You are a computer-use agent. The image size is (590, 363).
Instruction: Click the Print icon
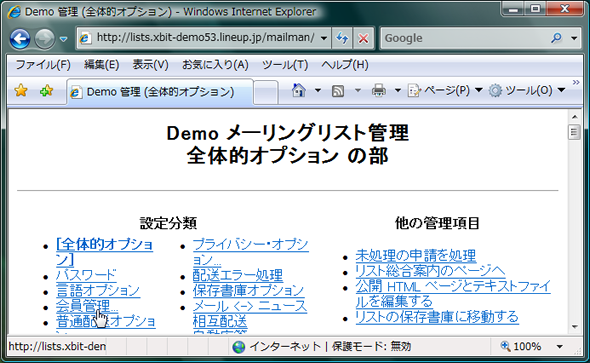(379, 91)
